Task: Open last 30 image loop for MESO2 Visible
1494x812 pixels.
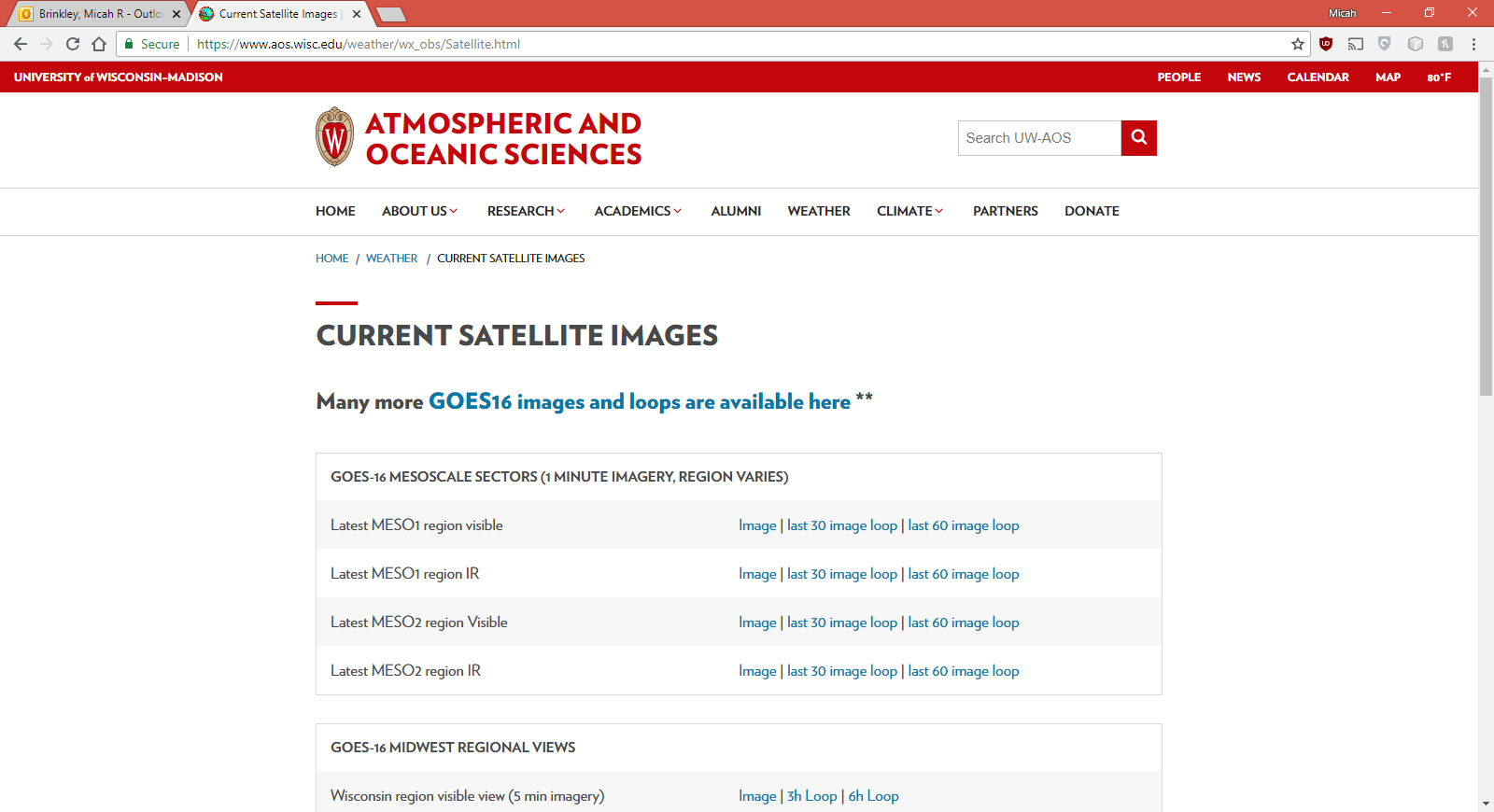Action: [x=842, y=623]
